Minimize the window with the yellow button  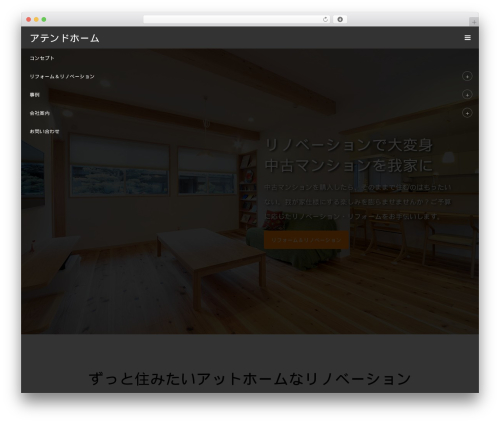(x=36, y=19)
